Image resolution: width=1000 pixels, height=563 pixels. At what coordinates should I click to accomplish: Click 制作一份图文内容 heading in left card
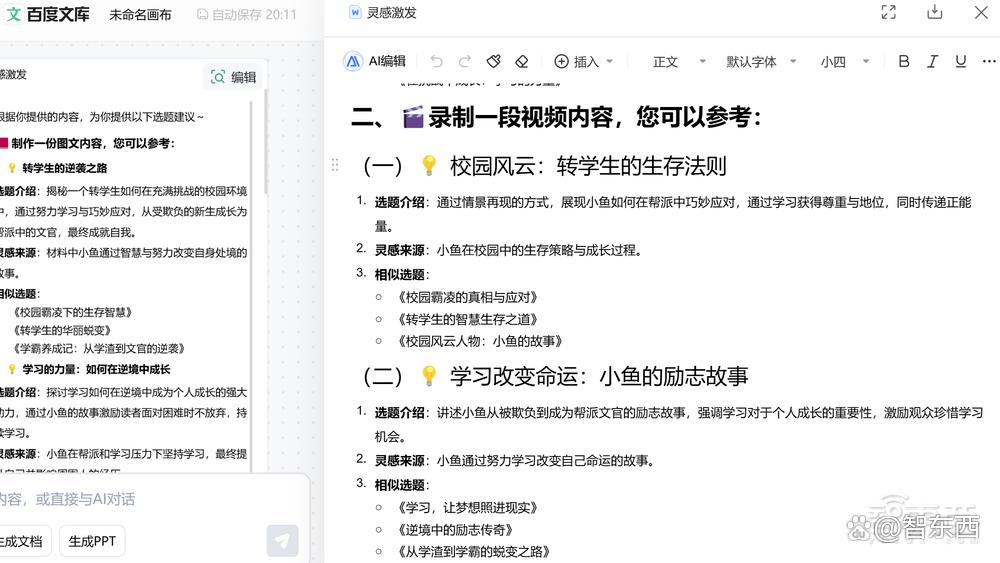click(x=92, y=143)
